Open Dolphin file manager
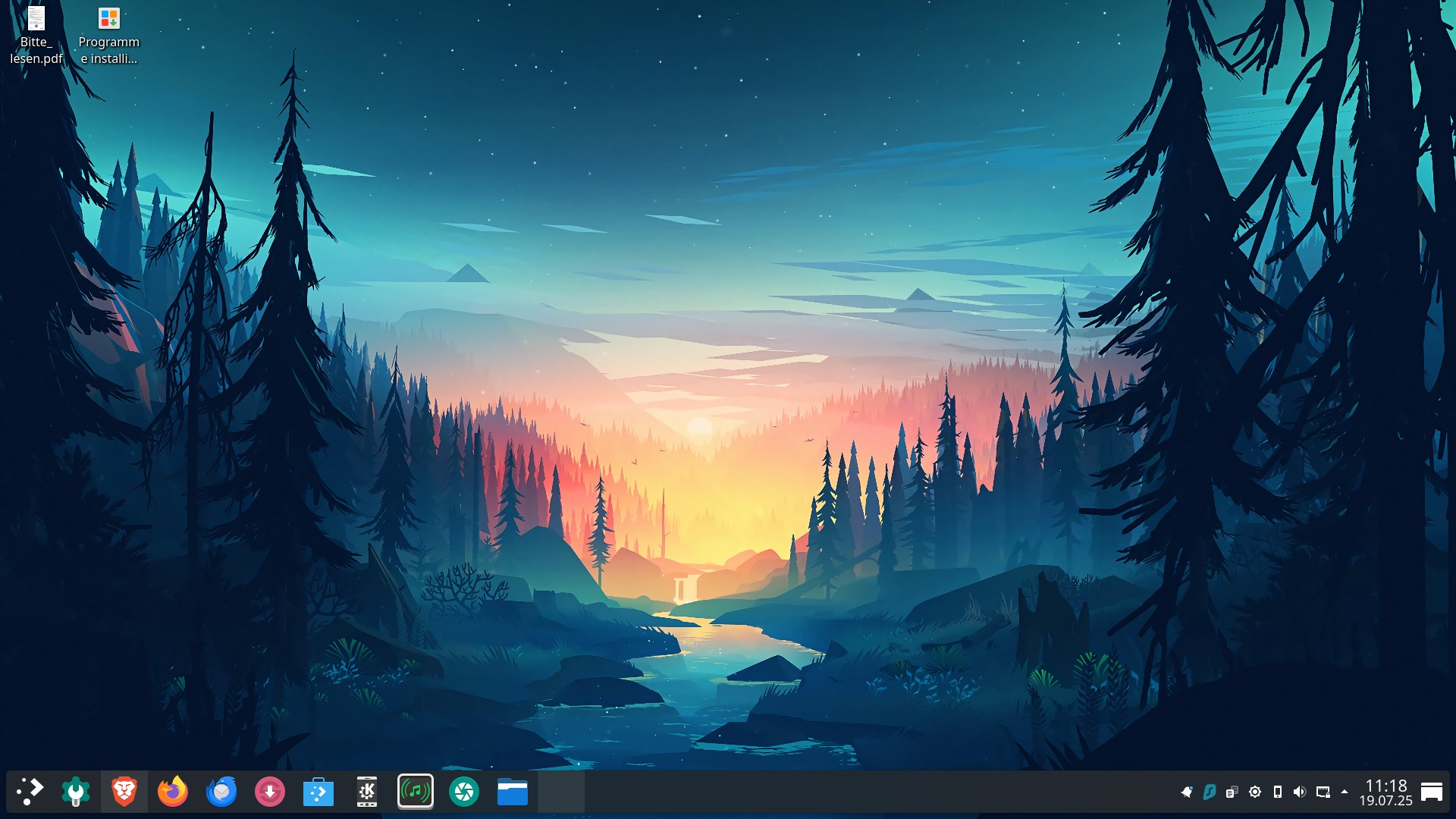The height and width of the screenshot is (819, 1456). (x=513, y=792)
